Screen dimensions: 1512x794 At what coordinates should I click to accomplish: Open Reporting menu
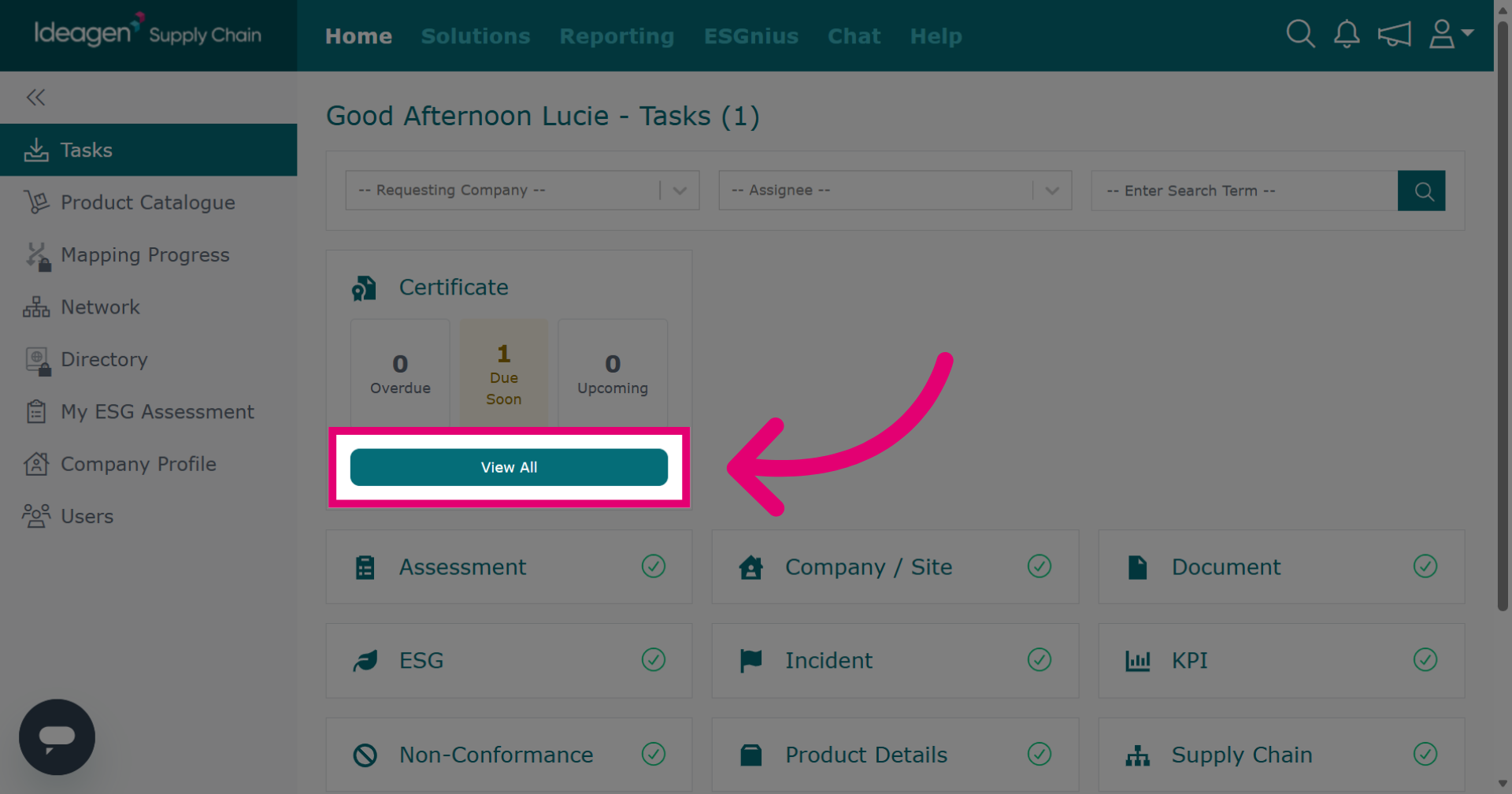coord(617,36)
